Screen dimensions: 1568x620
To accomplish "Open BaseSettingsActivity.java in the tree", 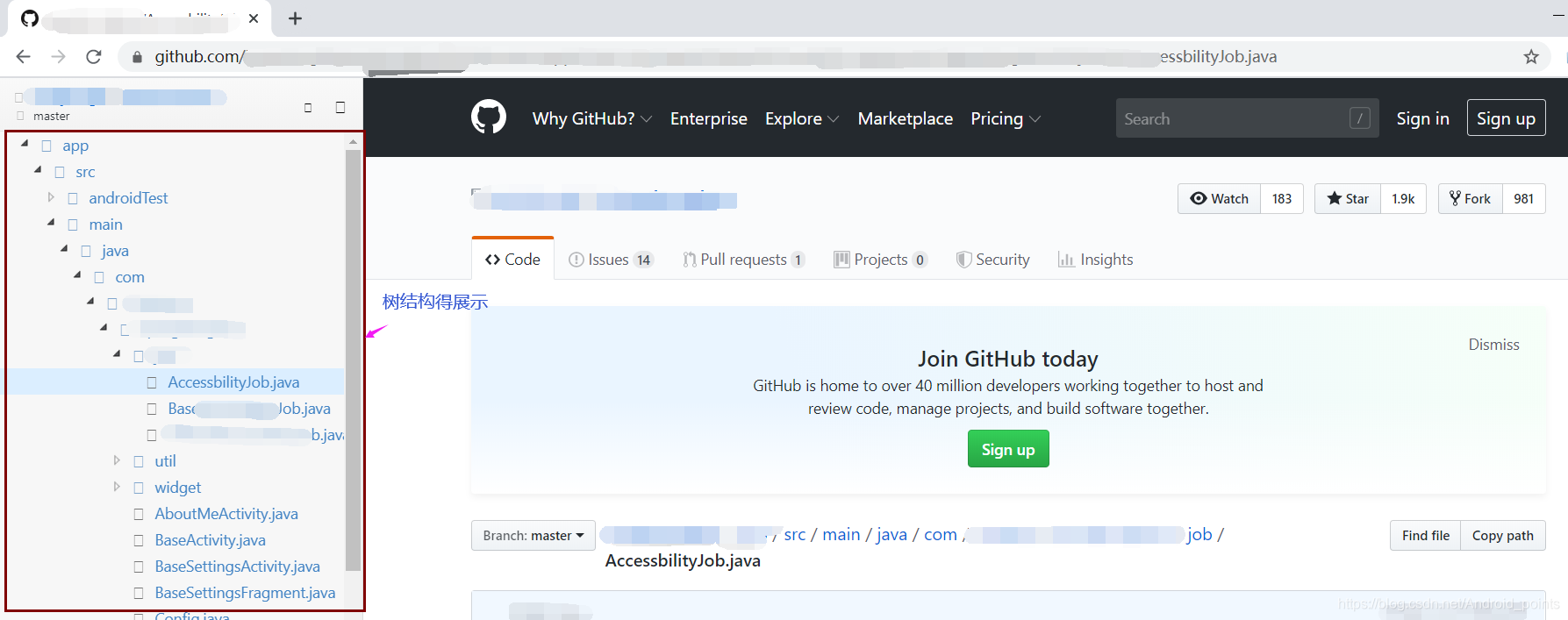I will click(x=237, y=567).
